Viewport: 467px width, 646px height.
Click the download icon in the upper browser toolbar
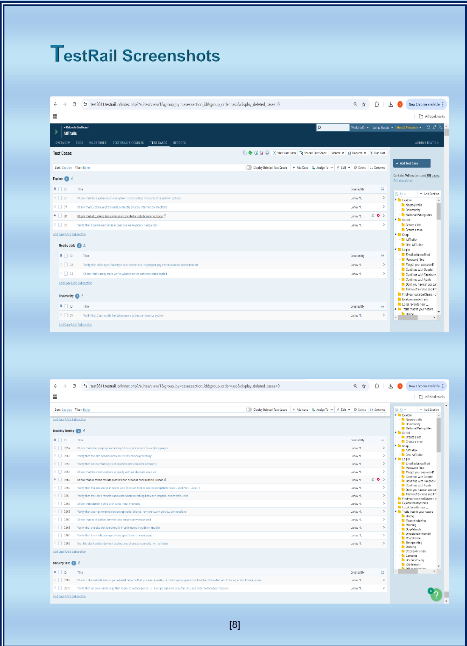[x=390, y=104]
